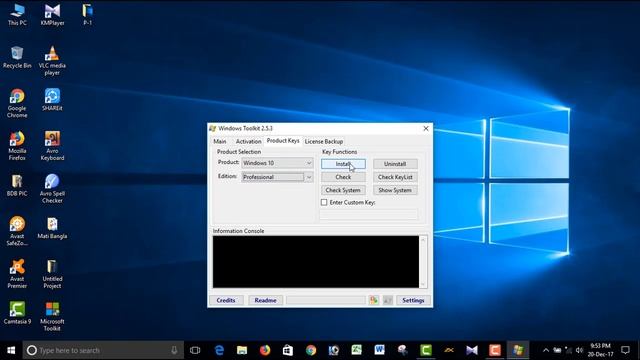Click the microphone icon in search box

pos(174,350)
